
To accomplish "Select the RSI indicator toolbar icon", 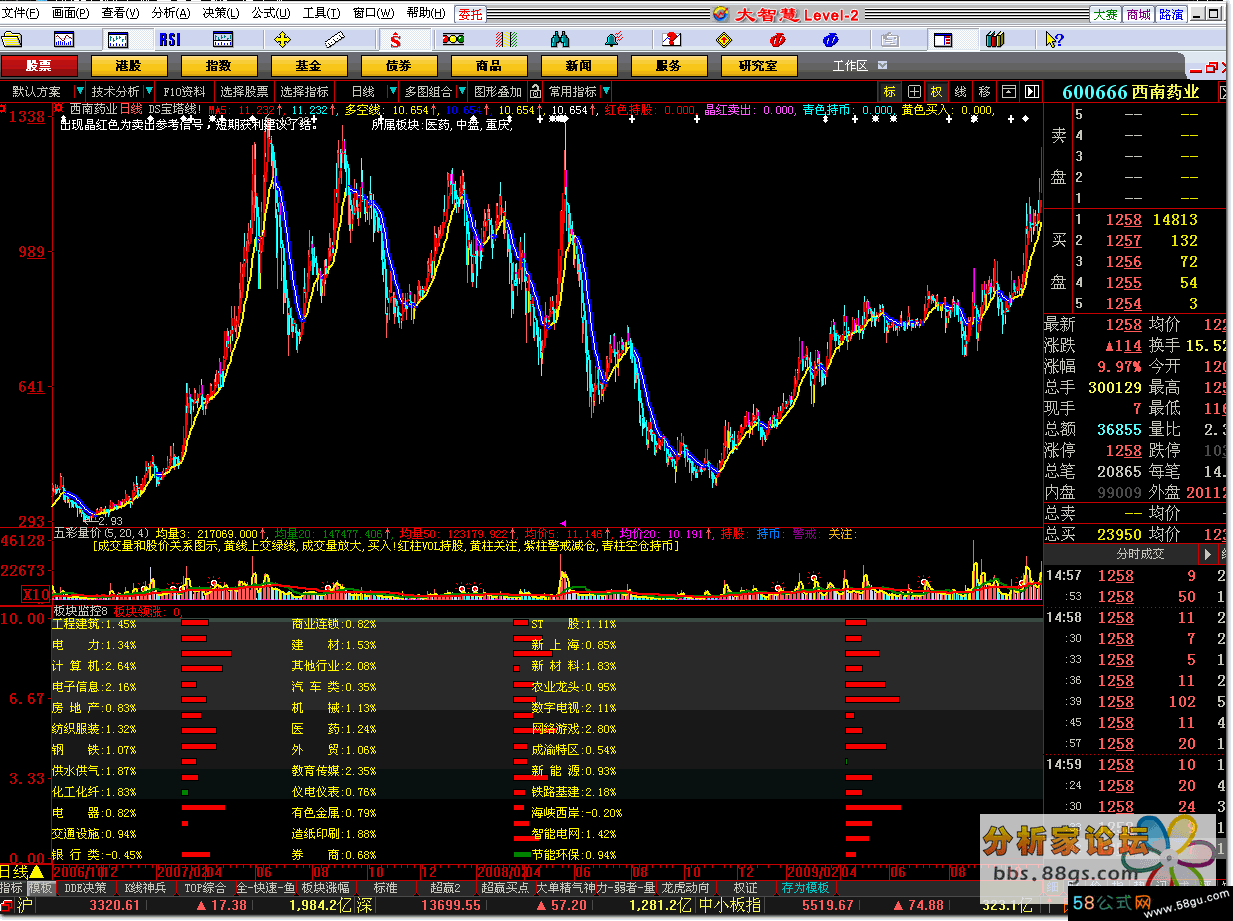I will coord(170,40).
